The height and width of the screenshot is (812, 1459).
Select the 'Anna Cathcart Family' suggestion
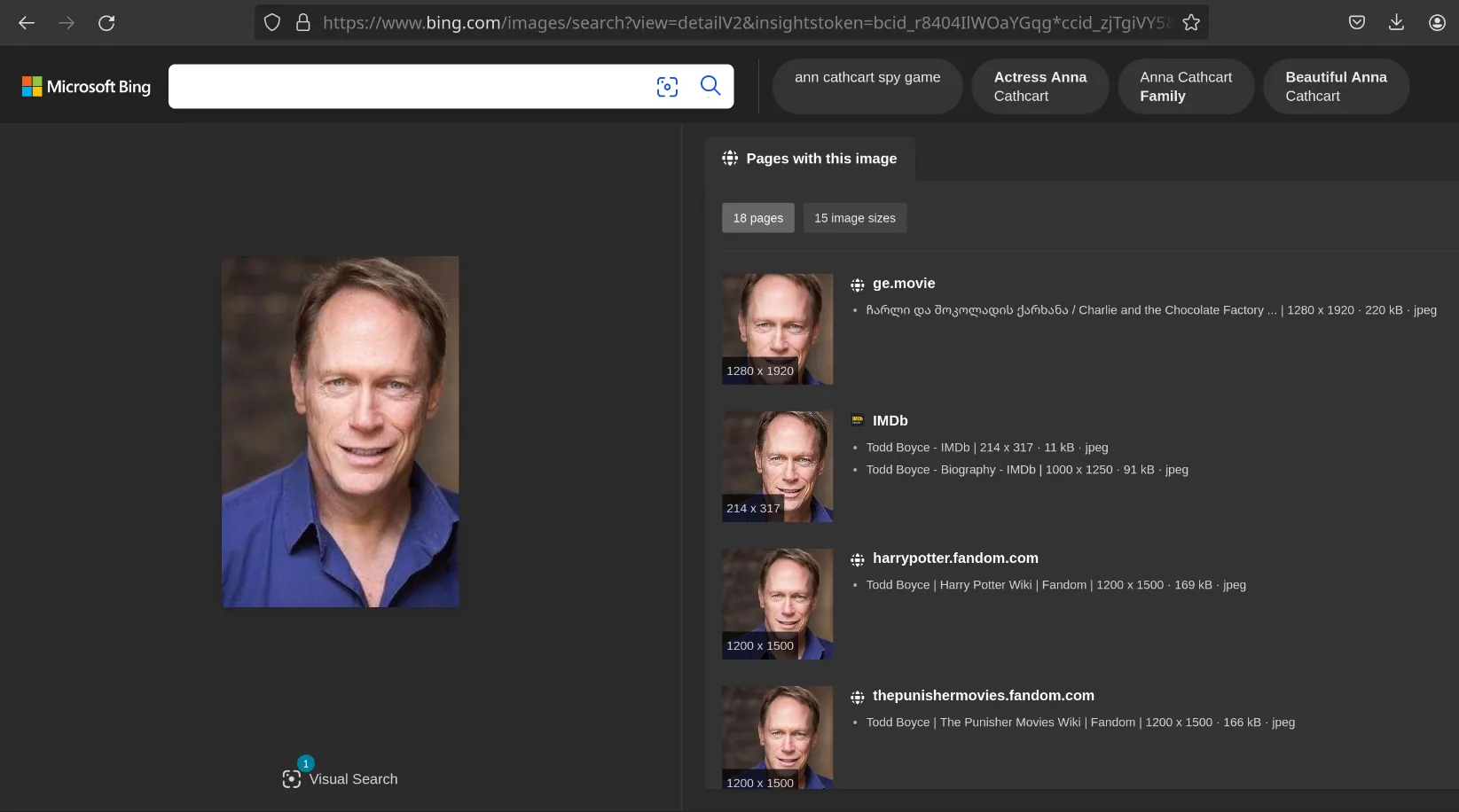click(1186, 86)
